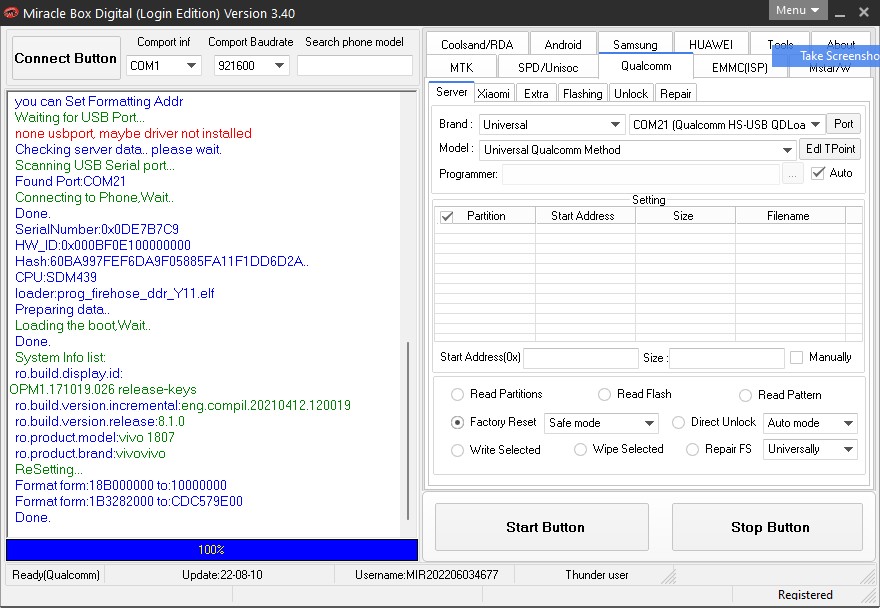Open the Comport inf COM1 dropdown
880x608 pixels.
pos(163,66)
